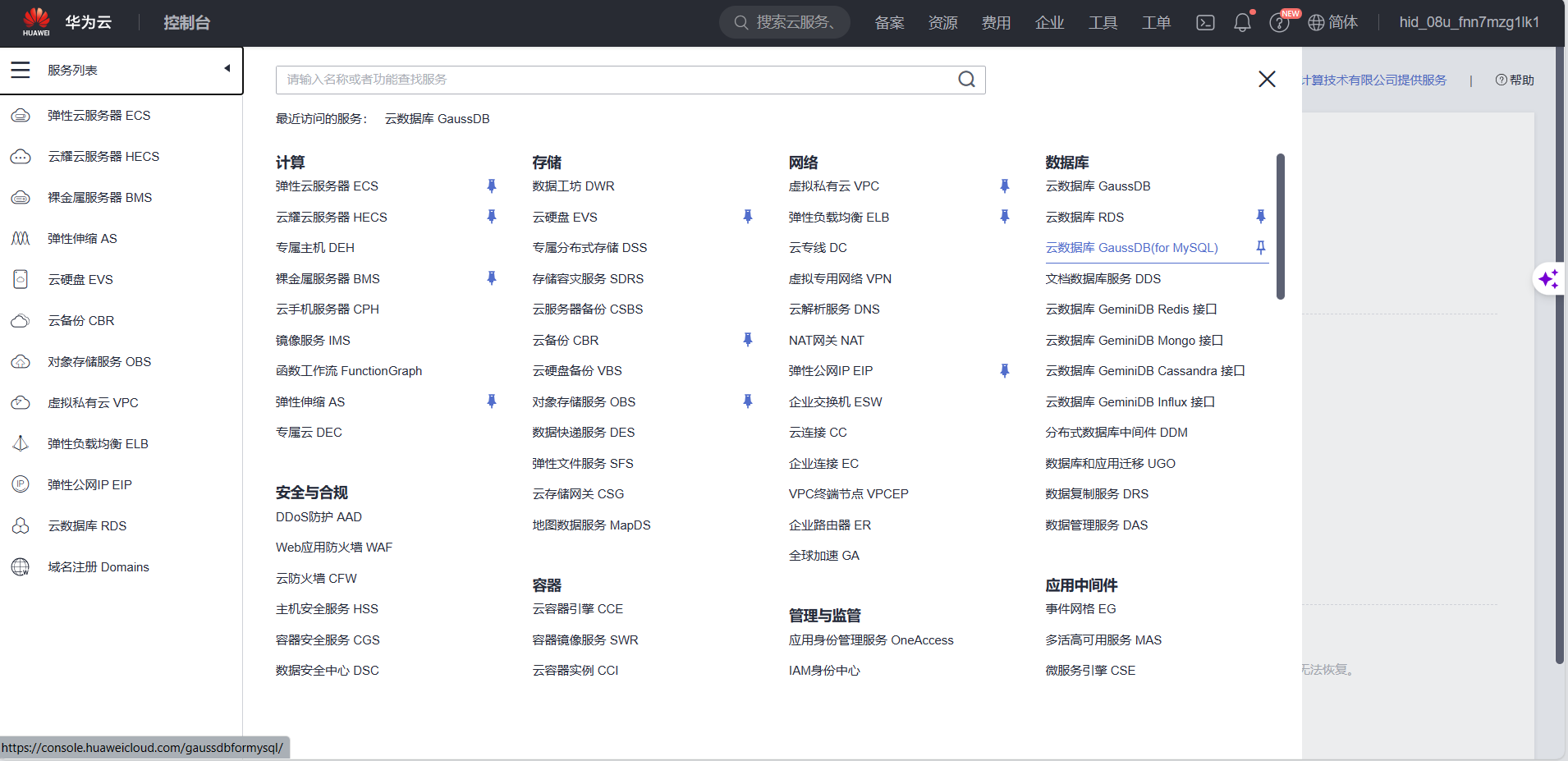Image resolution: width=1568 pixels, height=761 pixels.
Task: Open recently visited 云数据库 GaussDB
Action: [437, 119]
